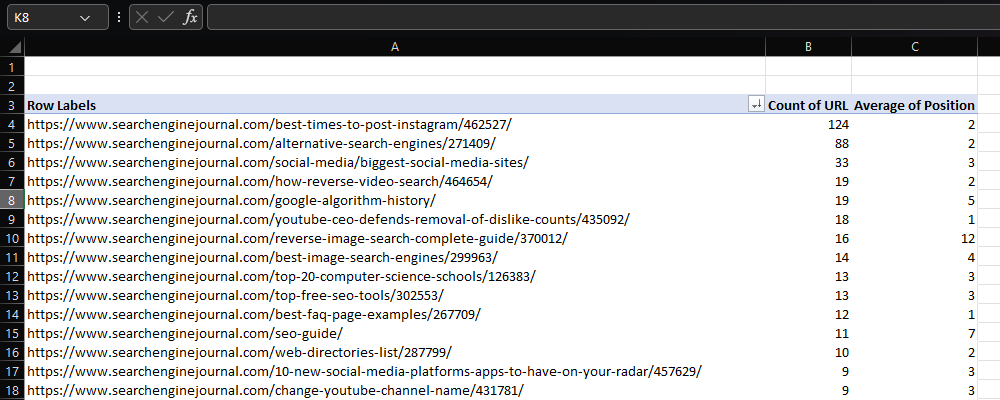1000x400 pixels.
Task: Select alternative-search-engines URL cell
Action: click(x=395, y=144)
